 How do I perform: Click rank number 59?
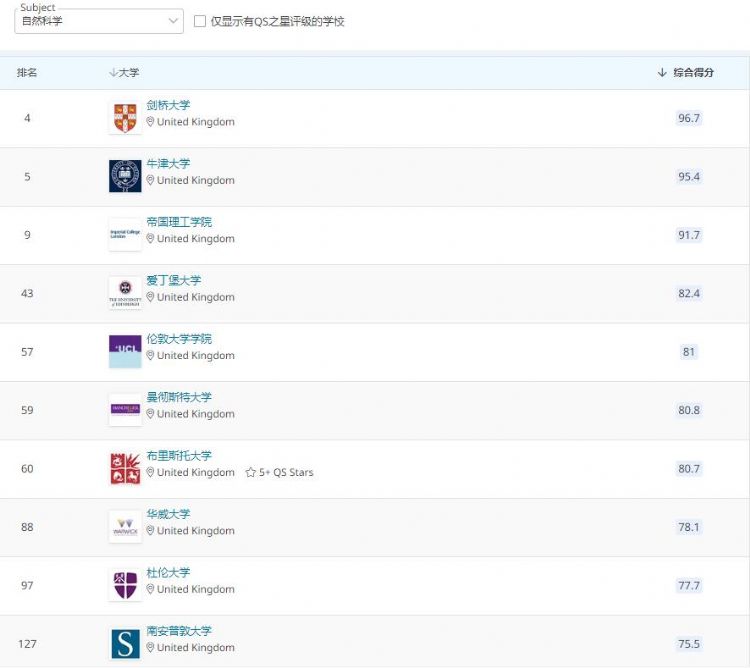(x=27, y=410)
